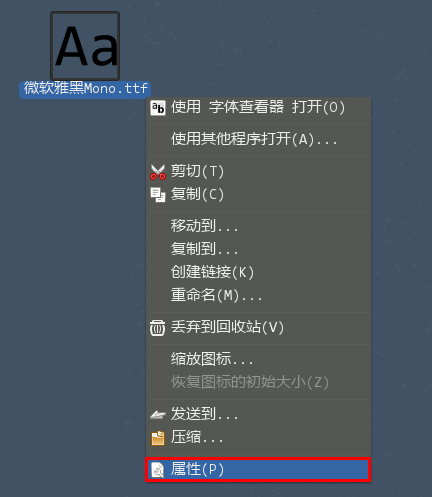Select 重命名(M)... menu item

click(258, 295)
